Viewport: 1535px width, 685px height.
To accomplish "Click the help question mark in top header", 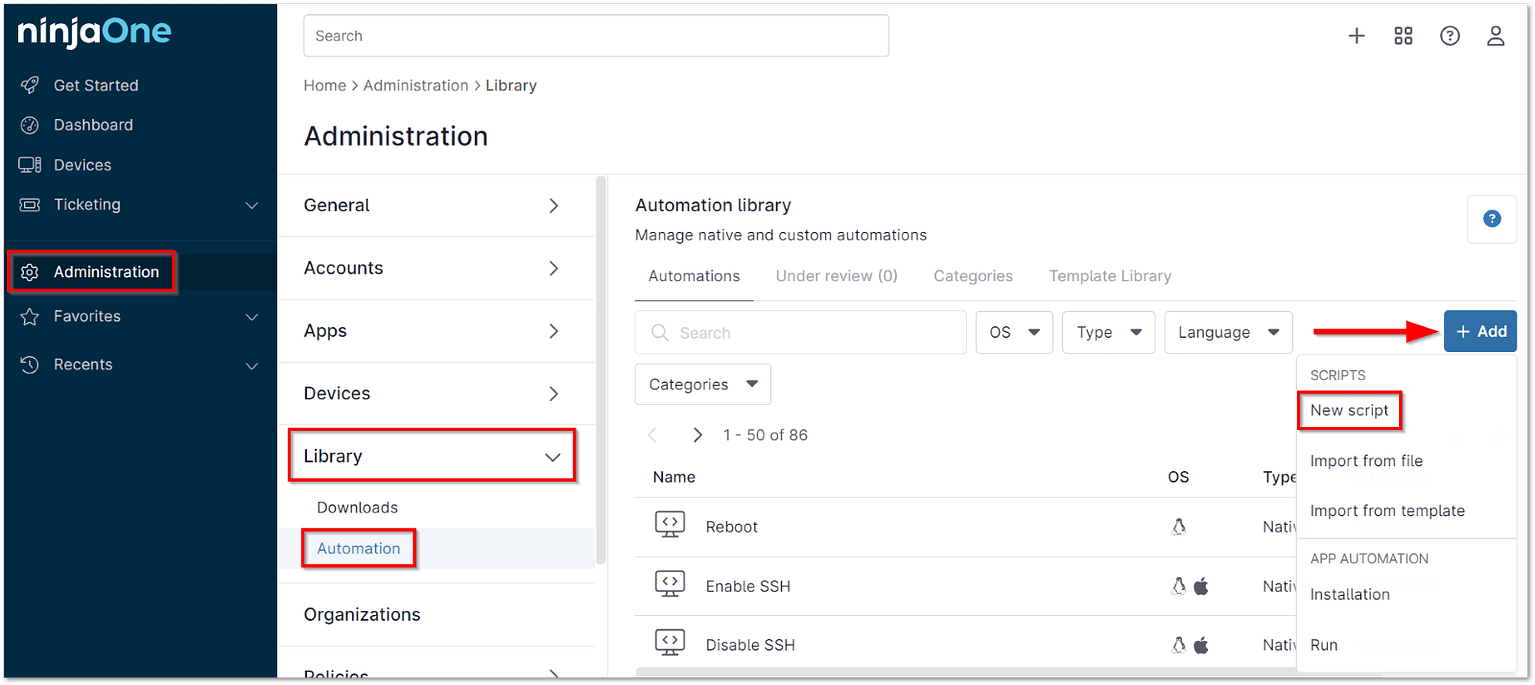I will (1449, 36).
